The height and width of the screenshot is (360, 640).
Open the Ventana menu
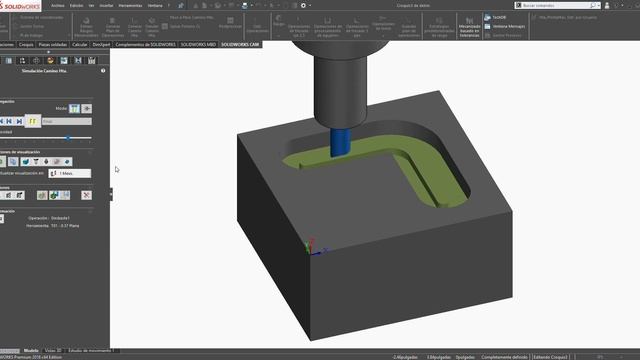tap(155, 6)
